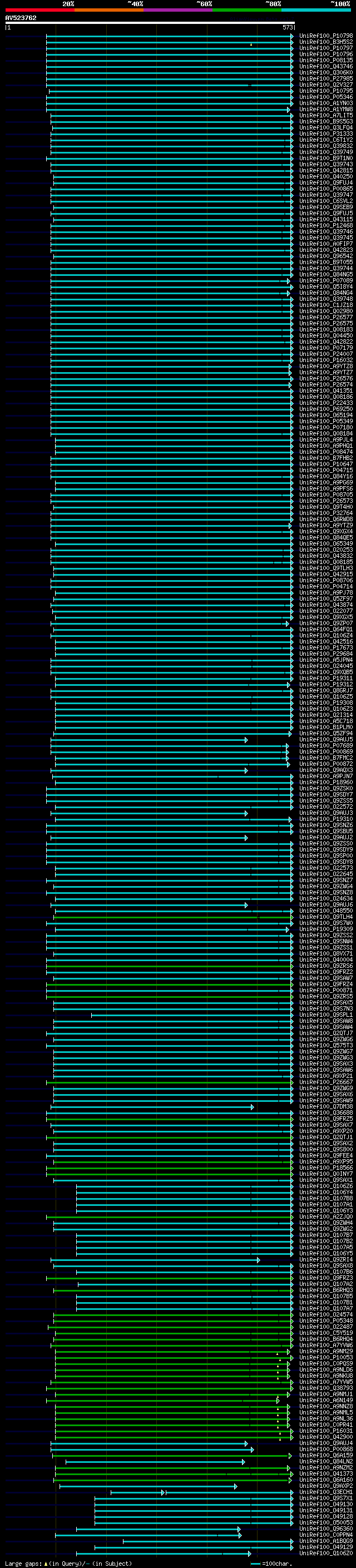This screenshot has width=356, height=1568.
Task: Open hit UniRef100_P17673
Action: 325,647
